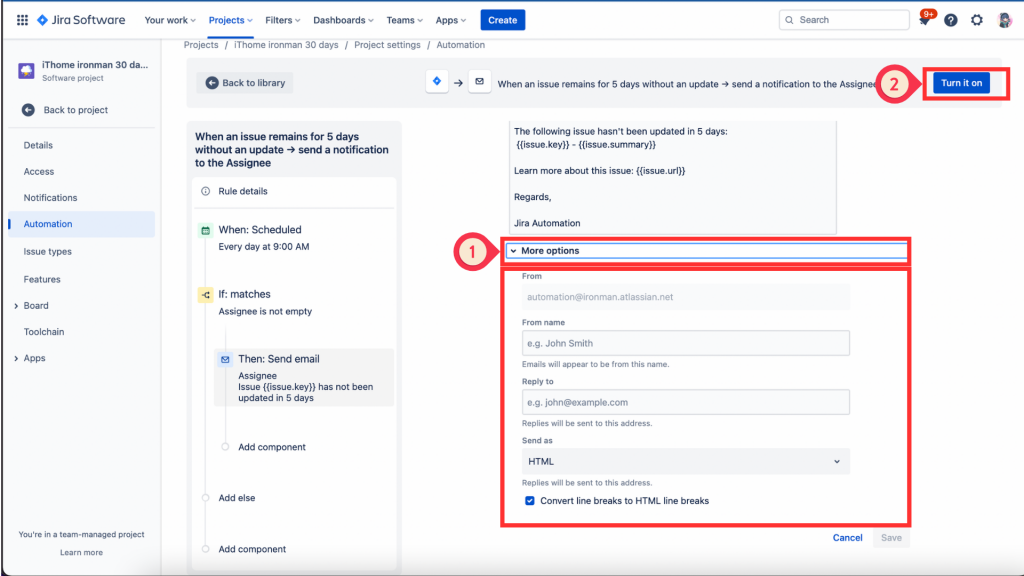Open the Dashboards dropdown menu
Screen dimensions: 1024x576
pyautogui.click(x=344, y=20)
